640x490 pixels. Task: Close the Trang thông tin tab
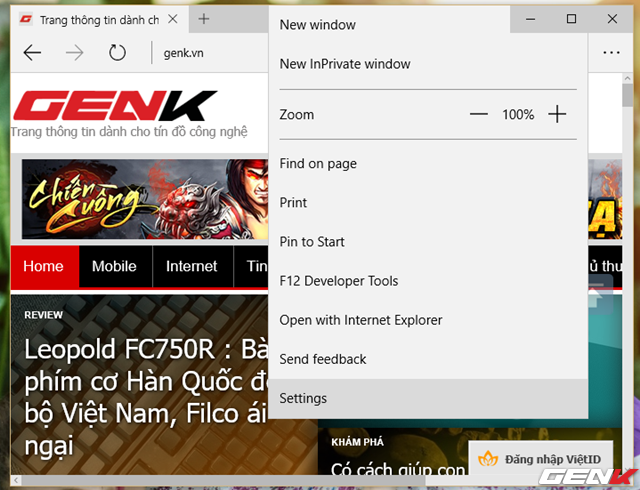[173, 19]
